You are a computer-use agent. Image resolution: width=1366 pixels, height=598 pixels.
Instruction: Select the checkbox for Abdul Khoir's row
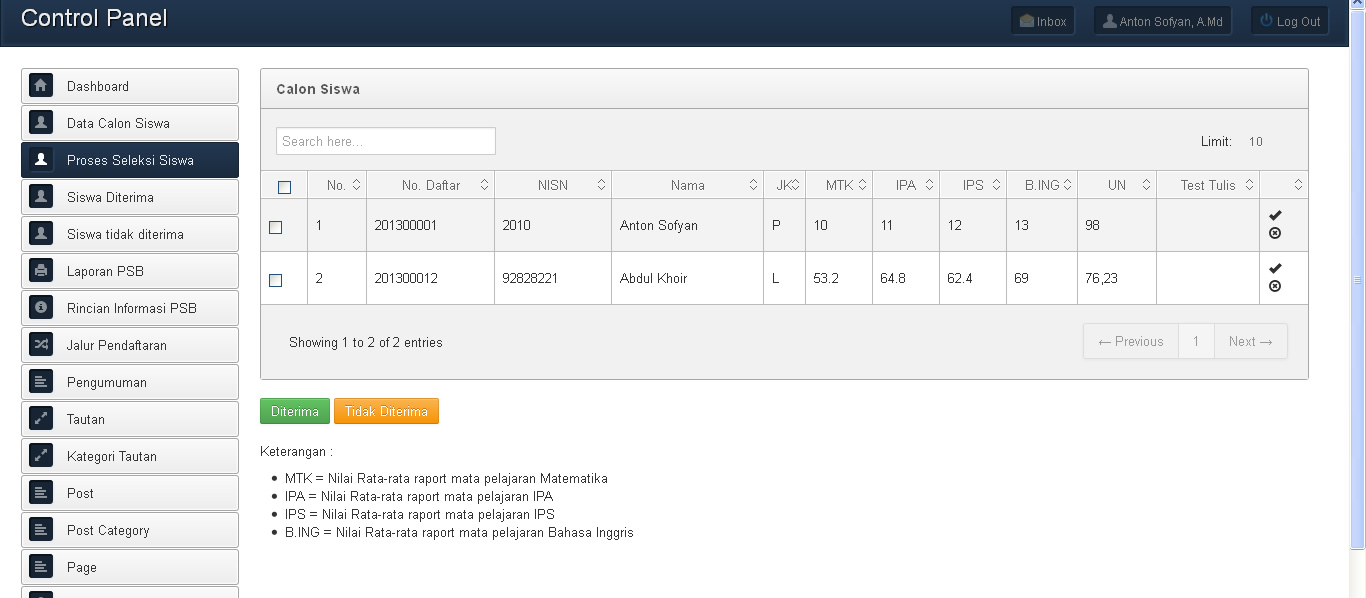pyautogui.click(x=276, y=280)
